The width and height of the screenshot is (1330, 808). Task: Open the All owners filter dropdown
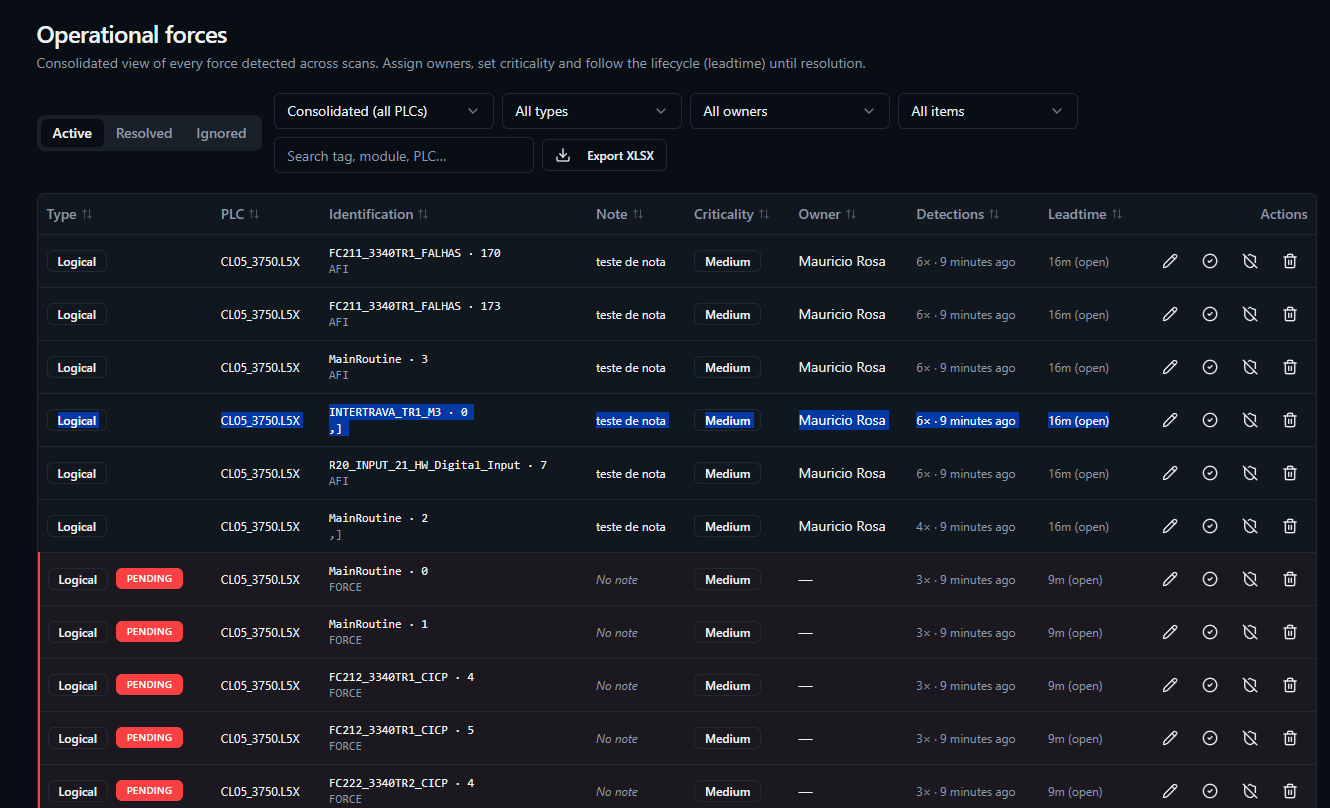tap(790, 111)
